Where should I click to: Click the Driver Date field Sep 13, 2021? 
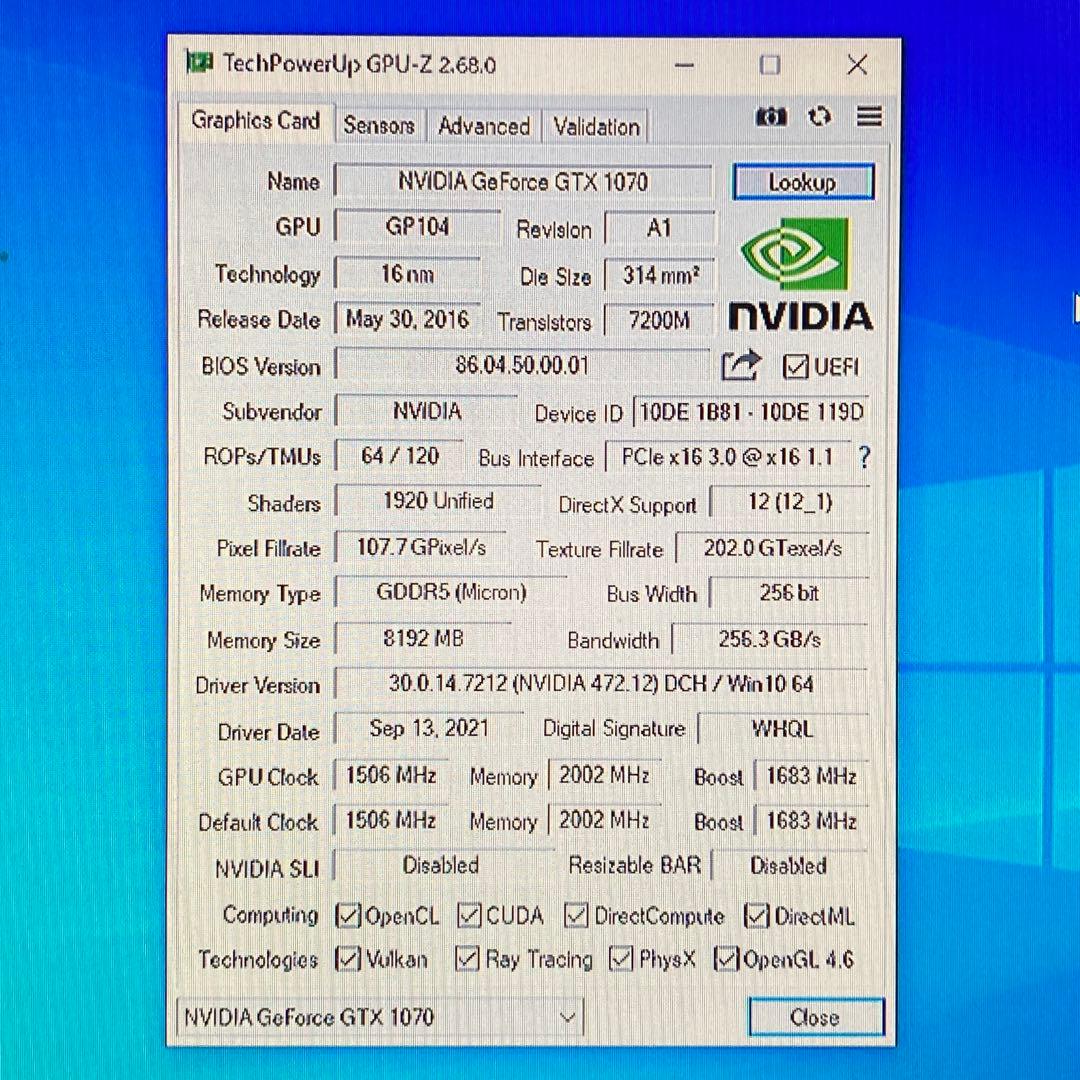tap(429, 729)
